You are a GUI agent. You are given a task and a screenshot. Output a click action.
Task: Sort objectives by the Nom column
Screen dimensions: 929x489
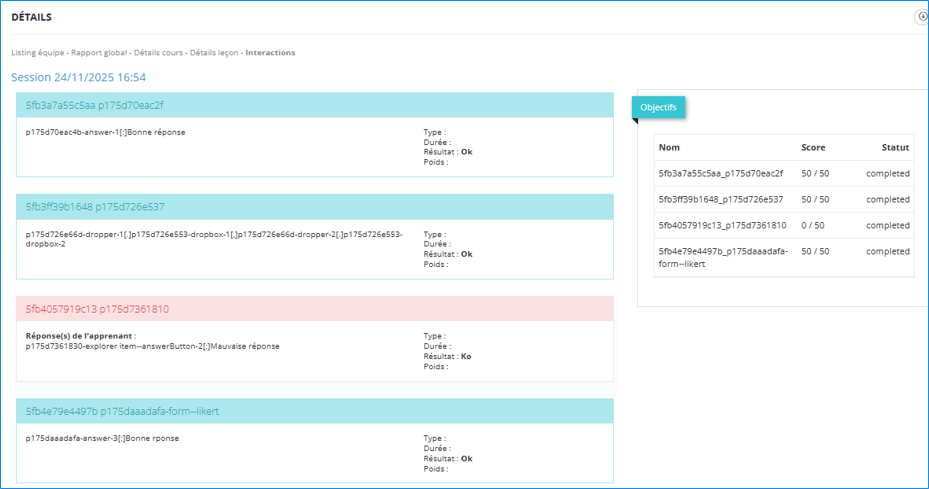pyautogui.click(x=669, y=148)
